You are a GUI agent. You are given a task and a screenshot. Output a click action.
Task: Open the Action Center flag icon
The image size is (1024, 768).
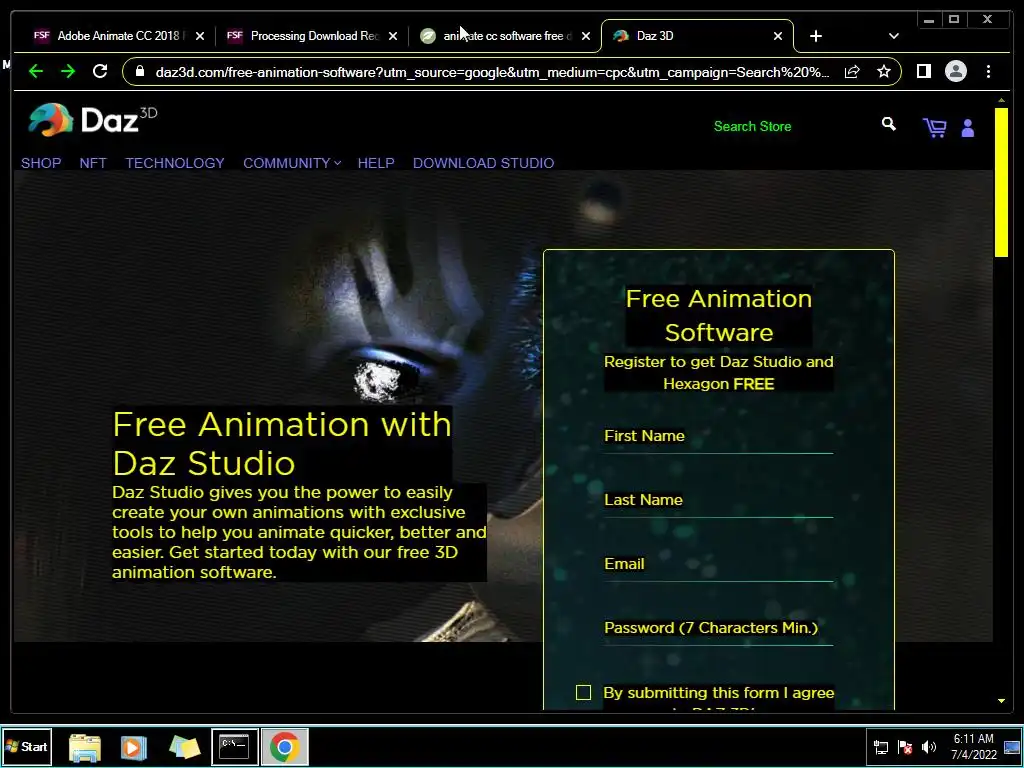point(905,747)
